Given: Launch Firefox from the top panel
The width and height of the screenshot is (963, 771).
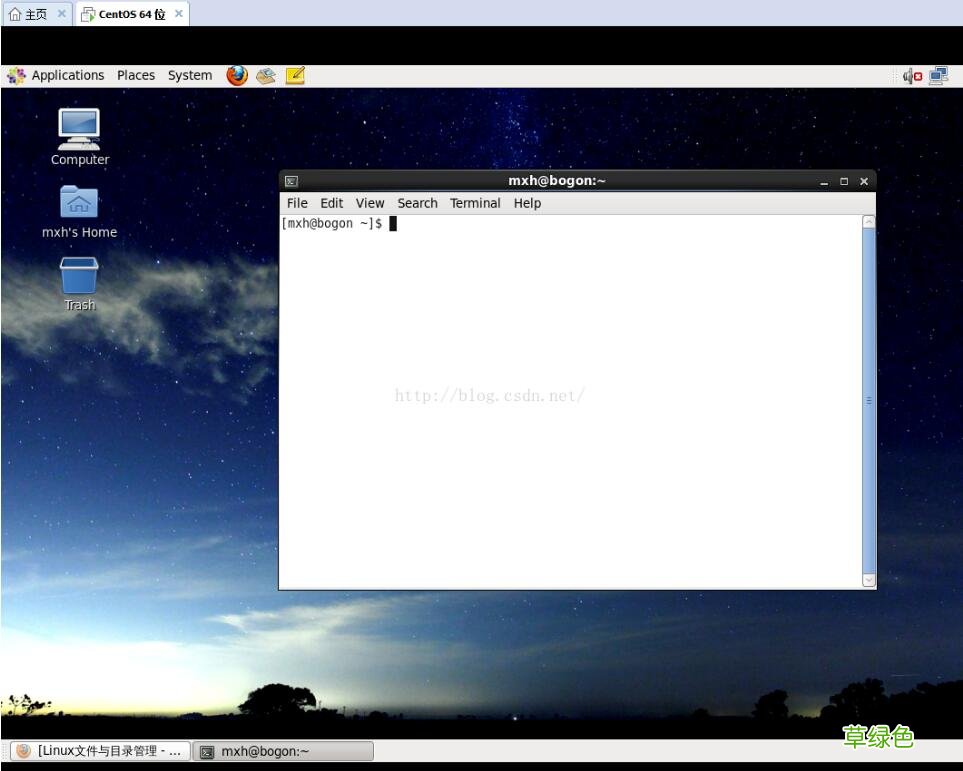Looking at the screenshot, I should pyautogui.click(x=236, y=75).
